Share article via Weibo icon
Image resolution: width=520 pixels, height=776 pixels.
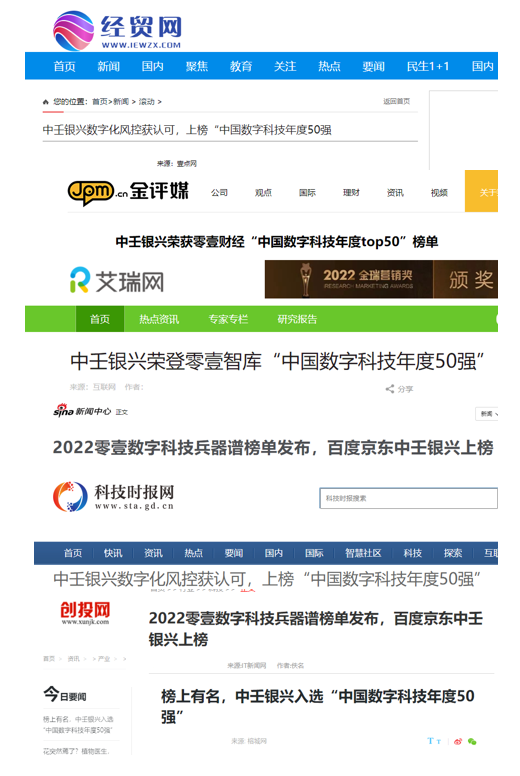pyautogui.click(x=458, y=741)
